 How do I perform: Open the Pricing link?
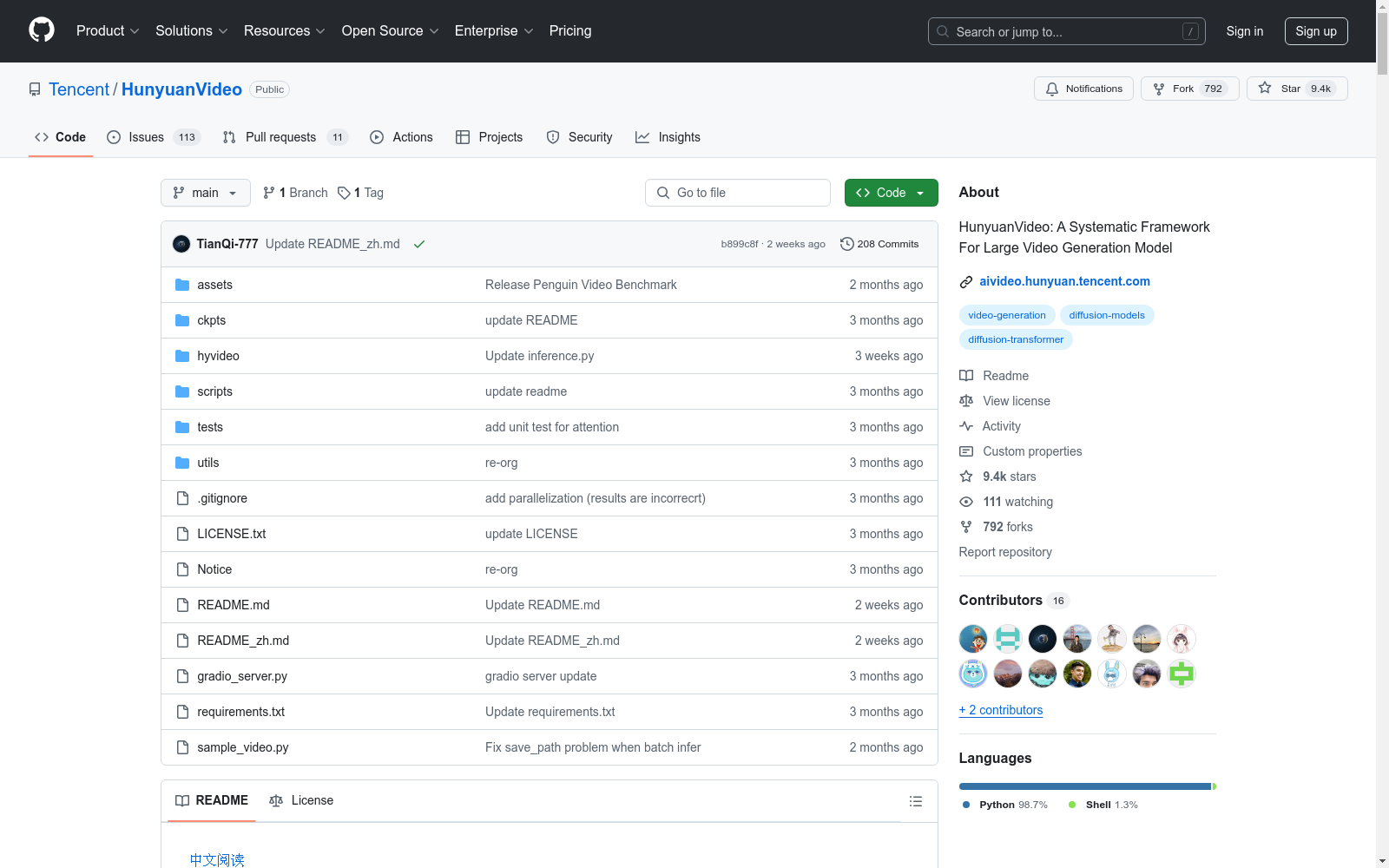coord(570,30)
